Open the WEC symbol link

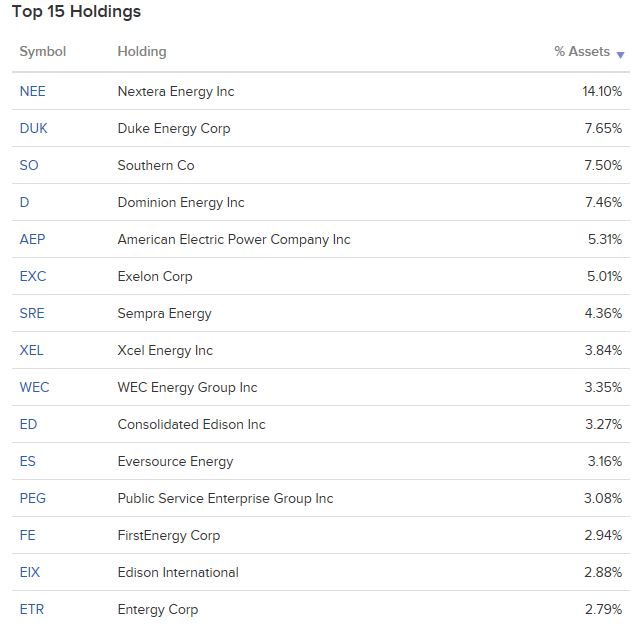coord(34,387)
